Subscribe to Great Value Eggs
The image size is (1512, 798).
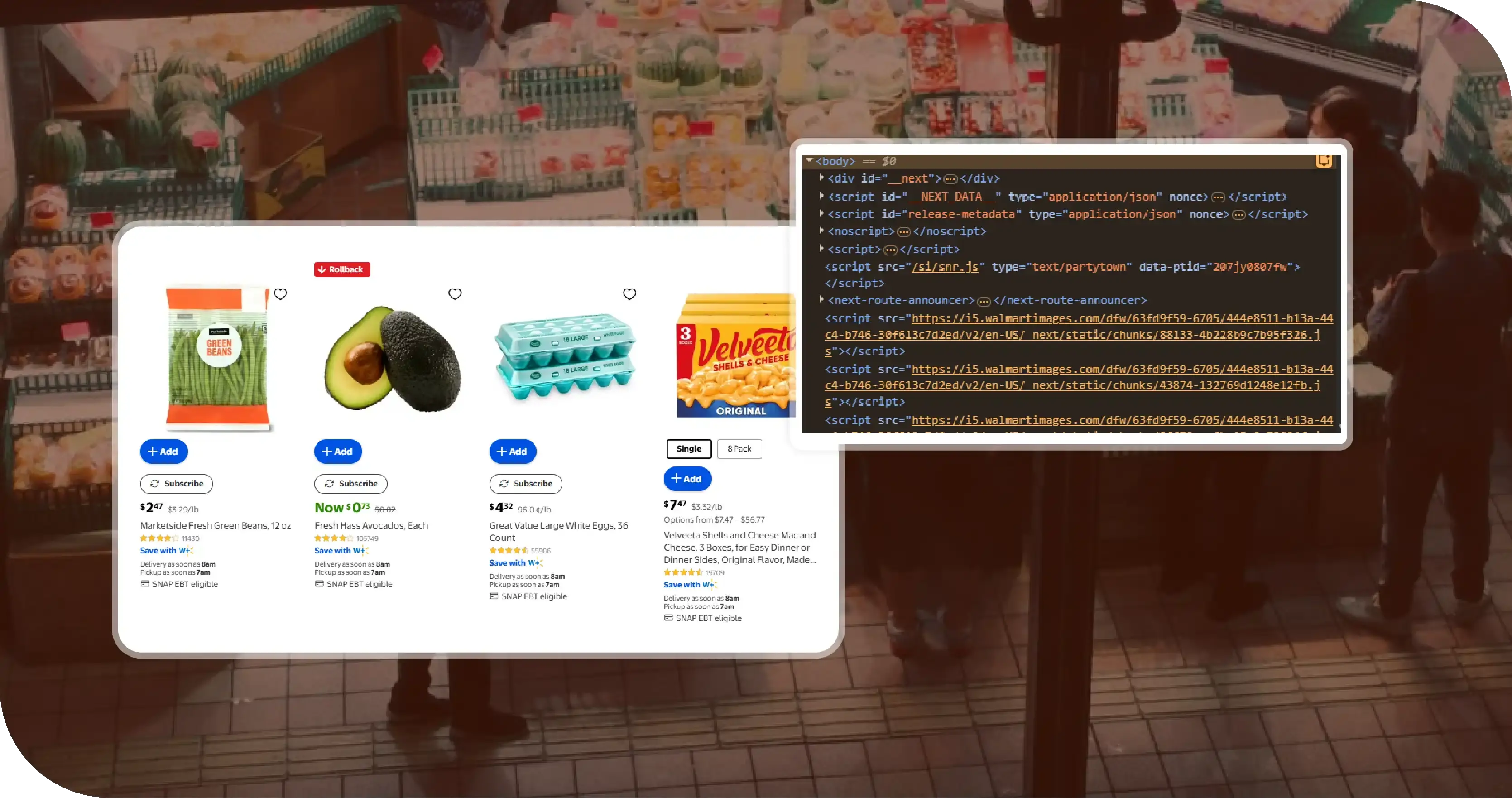[525, 483]
